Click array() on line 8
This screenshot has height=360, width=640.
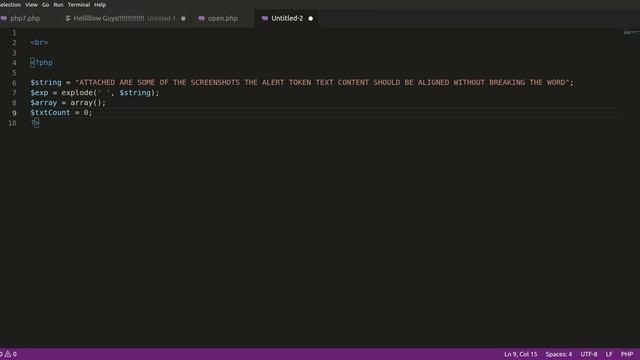tap(86, 103)
